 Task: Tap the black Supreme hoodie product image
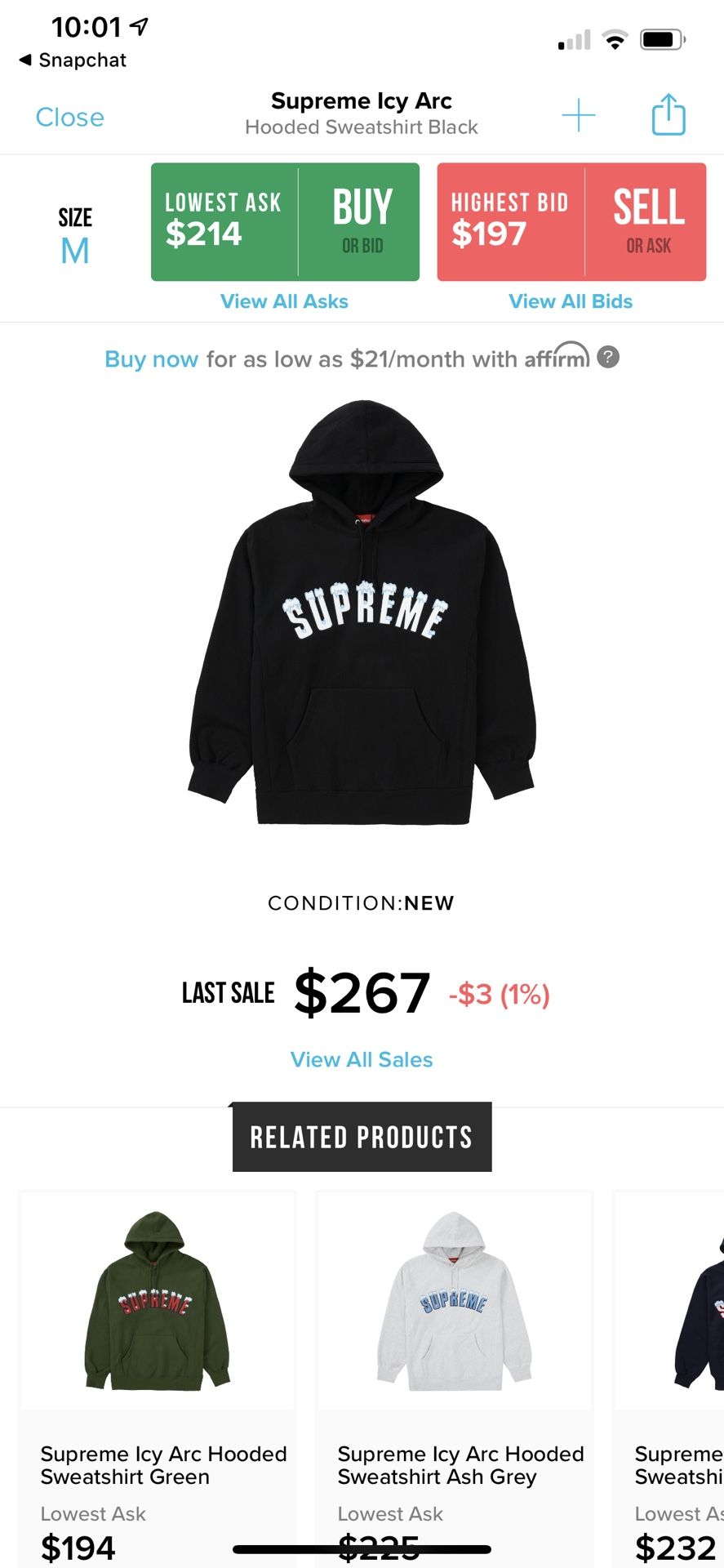tap(362, 612)
